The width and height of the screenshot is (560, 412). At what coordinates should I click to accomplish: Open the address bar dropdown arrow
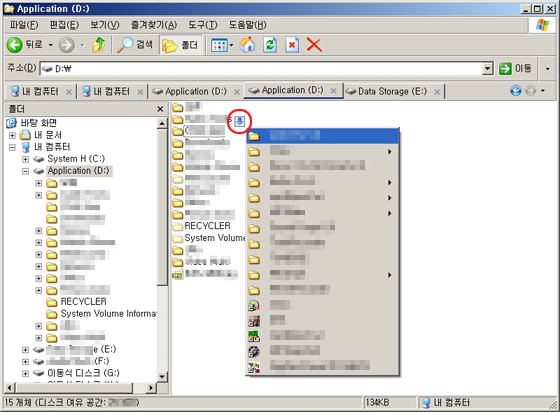click(x=488, y=68)
